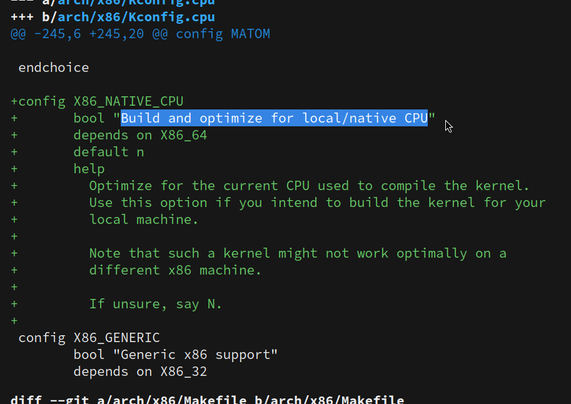Click the 'Optimize for the current CPU' help line

[309, 186]
